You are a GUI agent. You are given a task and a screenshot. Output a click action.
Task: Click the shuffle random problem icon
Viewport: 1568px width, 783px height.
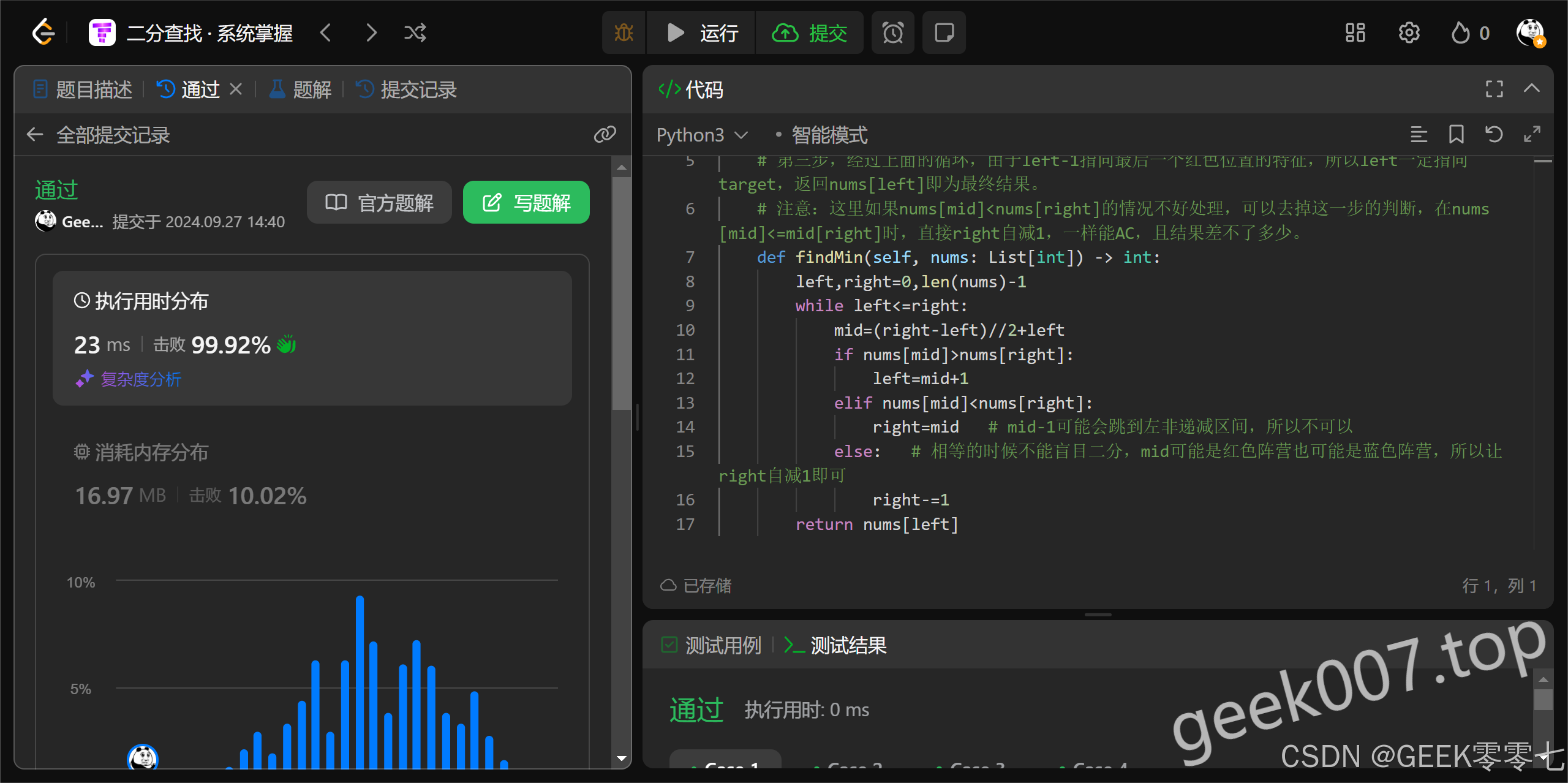pyautogui.click(x=415, y=32)
